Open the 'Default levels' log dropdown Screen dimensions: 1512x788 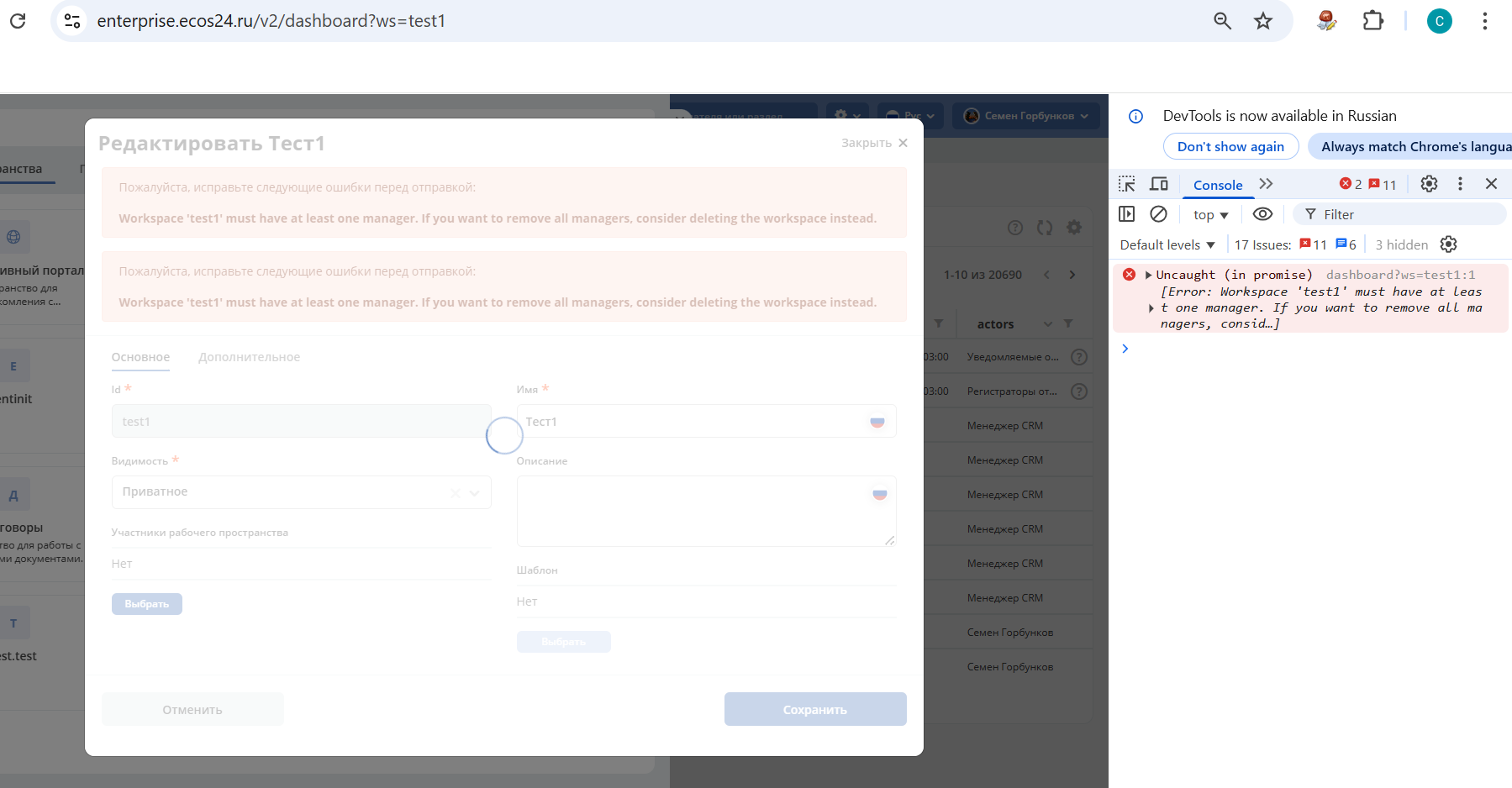pyautogui.click(x=1167, y=244)
